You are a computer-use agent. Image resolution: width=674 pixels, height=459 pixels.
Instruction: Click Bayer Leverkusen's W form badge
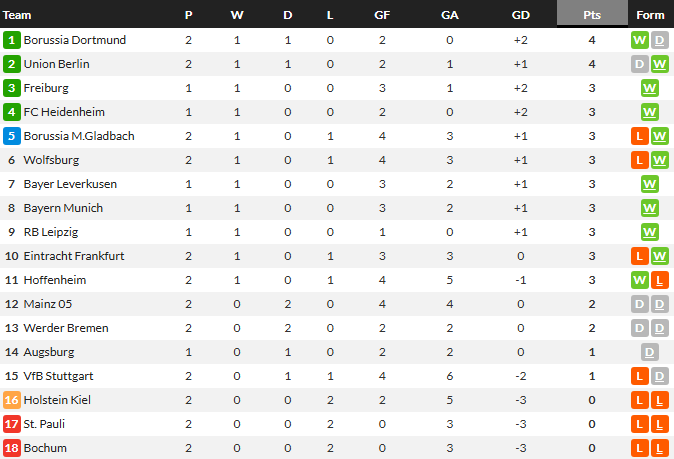[650, 184]
